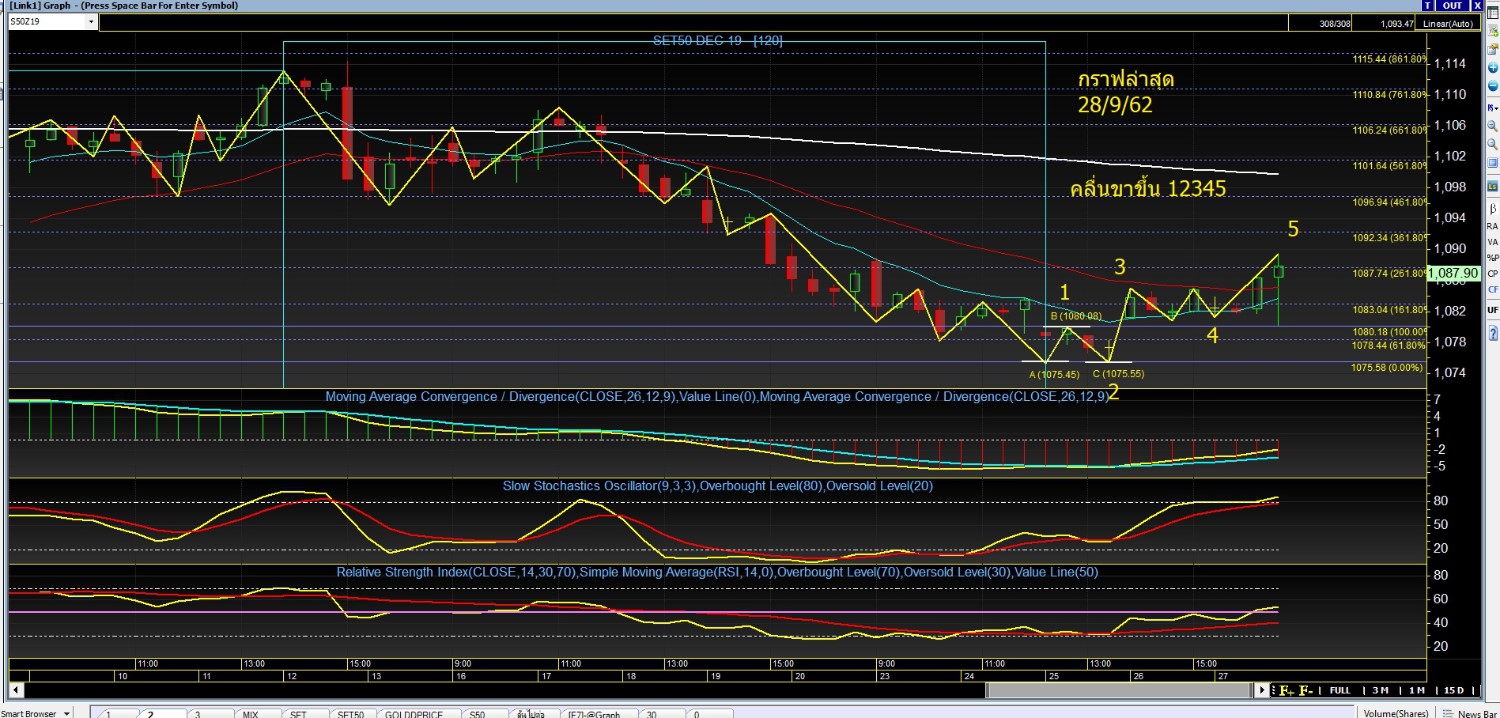Screen dimensions: 1500x718
Task: Open the pointer mode dropdown icon
Action: coord(1493,107)
